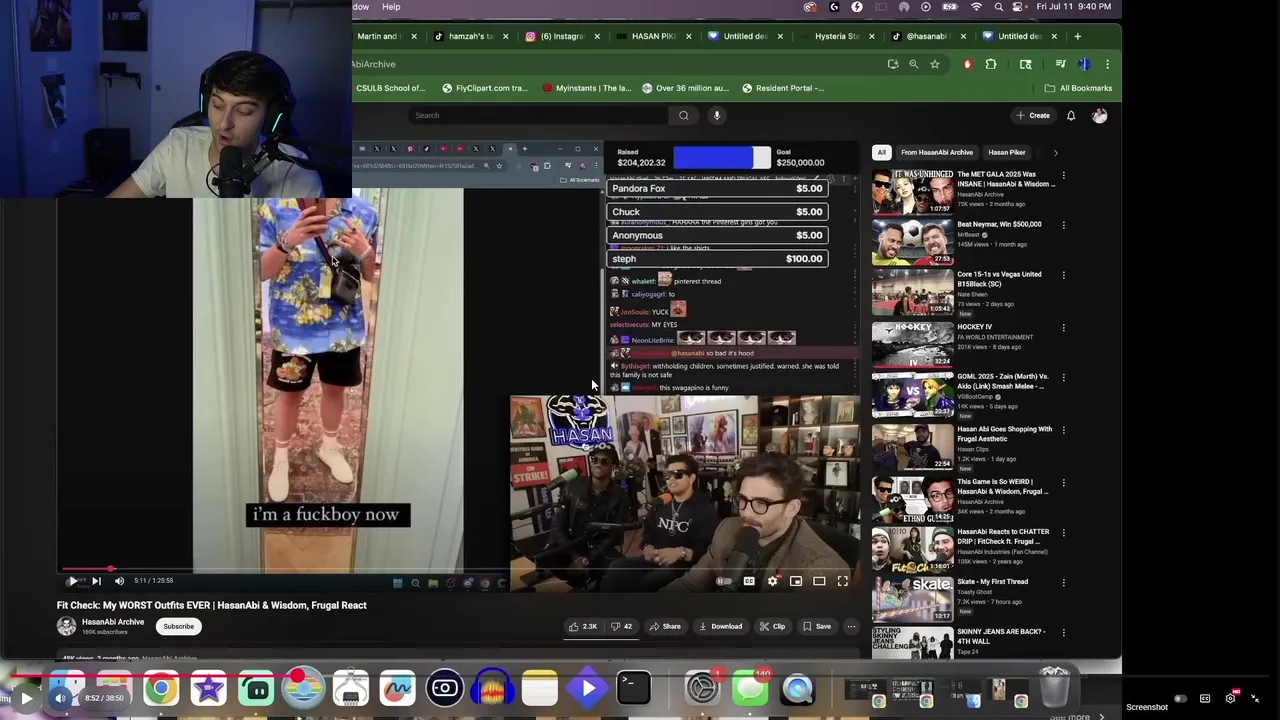The width and height of the screenshot is (1280, 720).
Task: Open options for GOML 2025 video
Action: [1063, 378]
